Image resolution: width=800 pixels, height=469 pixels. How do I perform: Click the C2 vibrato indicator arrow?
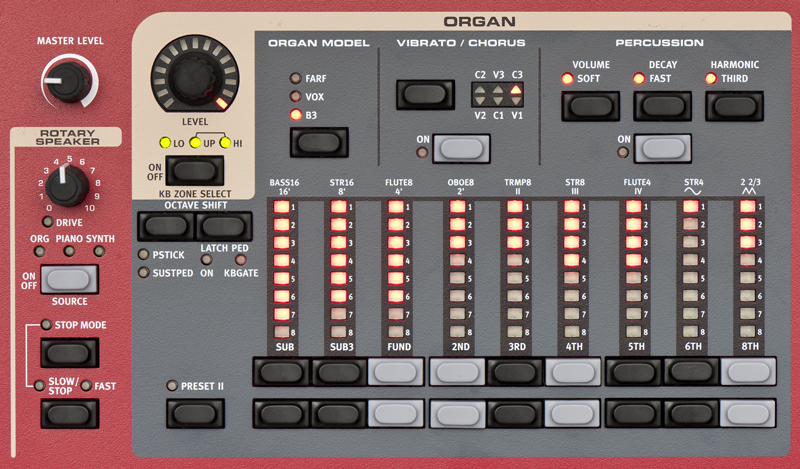pos(480,90)
